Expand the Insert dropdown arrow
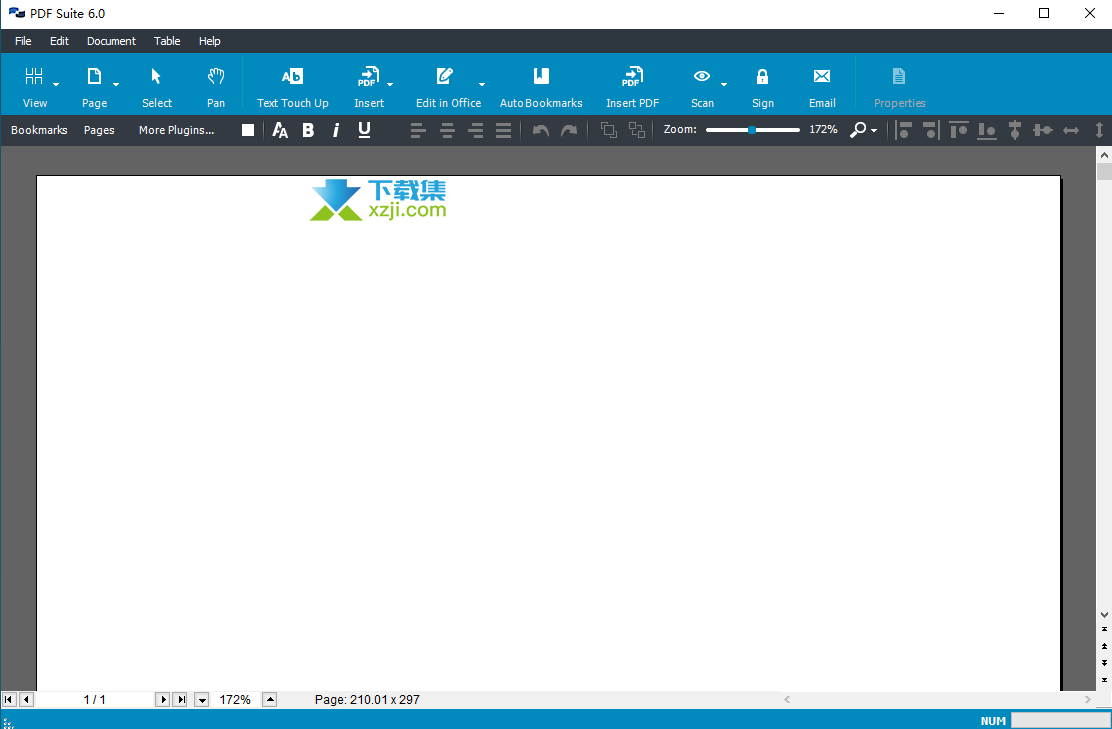Image resolution: width=1112 pixels, height=729 pixels. pos(390,84)
